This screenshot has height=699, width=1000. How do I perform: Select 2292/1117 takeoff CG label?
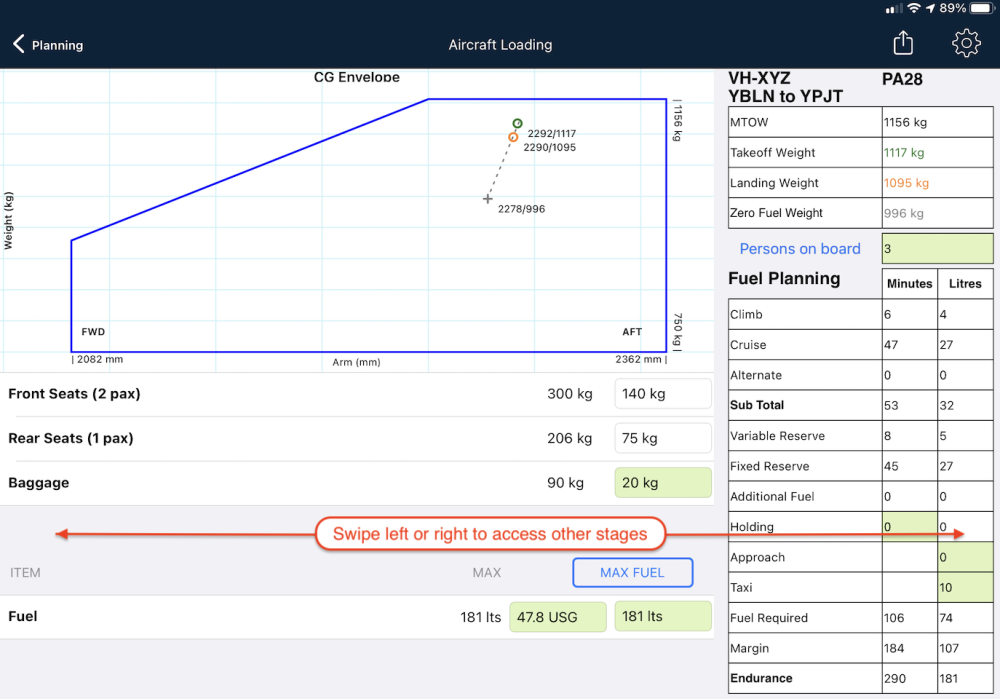click(x=552, y=133)
